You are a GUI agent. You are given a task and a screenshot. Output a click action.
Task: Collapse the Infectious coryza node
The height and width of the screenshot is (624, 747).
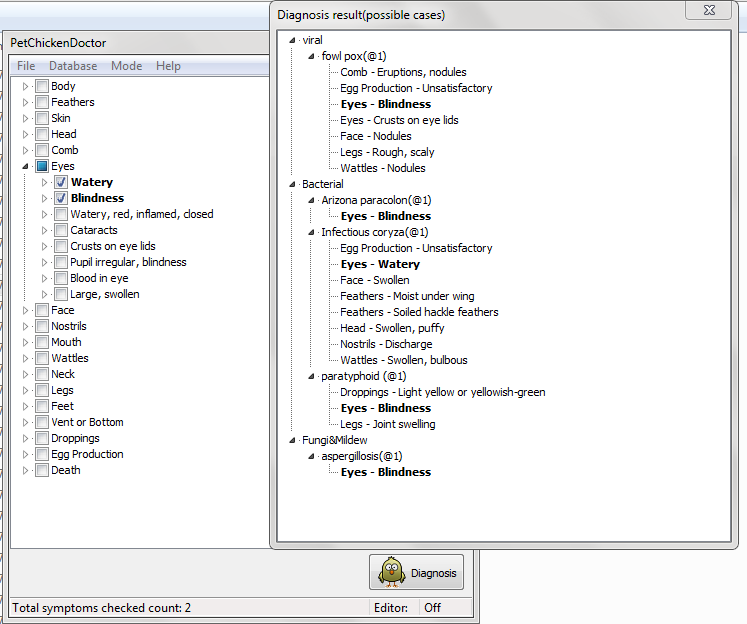[x=311, y=232]
